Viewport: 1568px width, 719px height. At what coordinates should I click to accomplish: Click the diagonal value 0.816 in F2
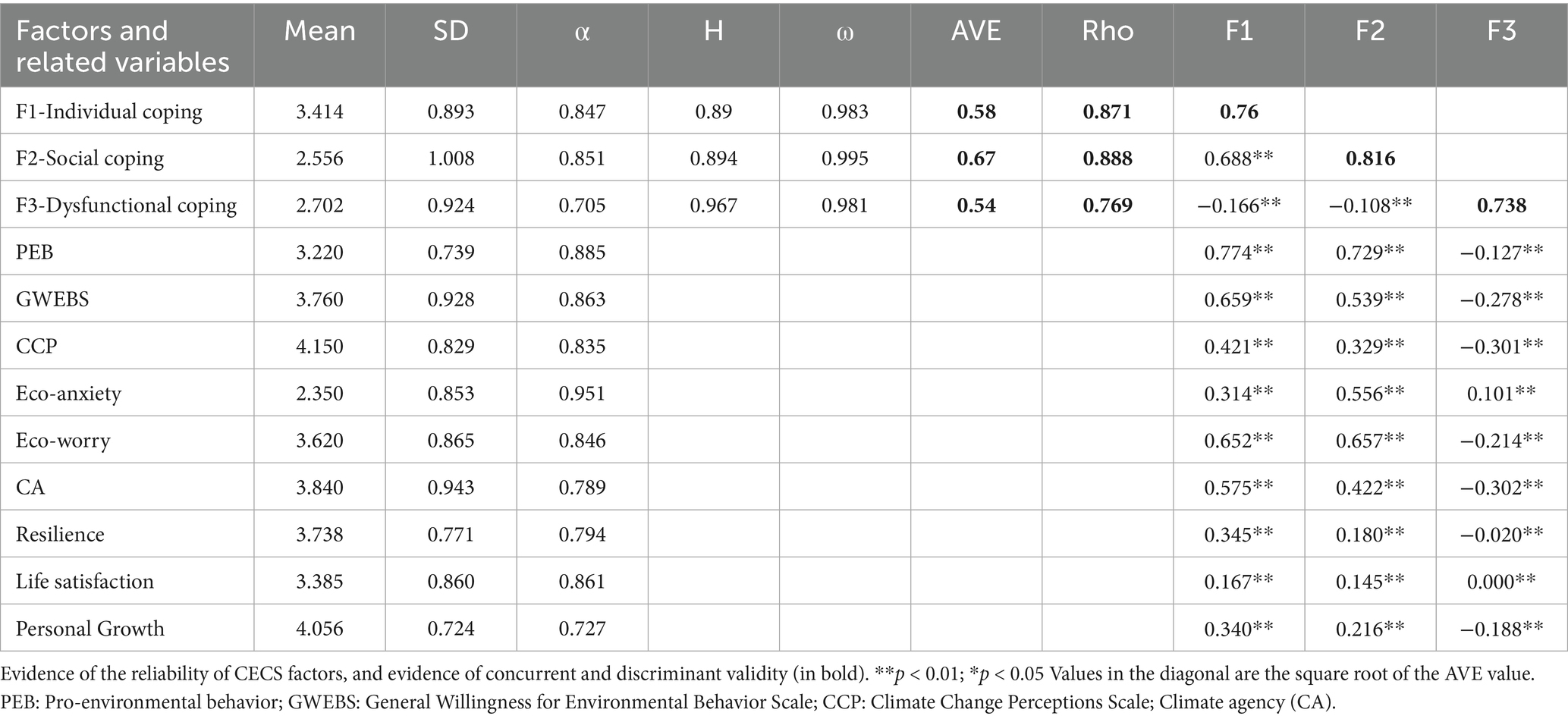click(x=1370, y=159)
